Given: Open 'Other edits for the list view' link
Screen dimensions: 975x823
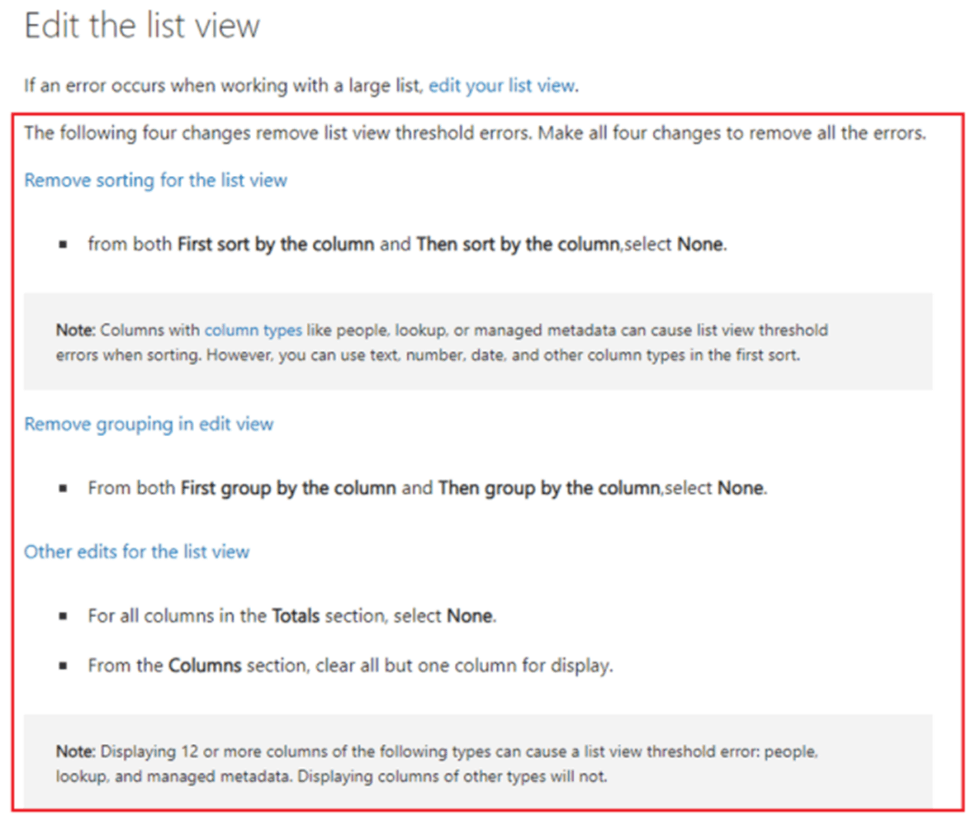Looking at the screenshot, I should [137, 552].
